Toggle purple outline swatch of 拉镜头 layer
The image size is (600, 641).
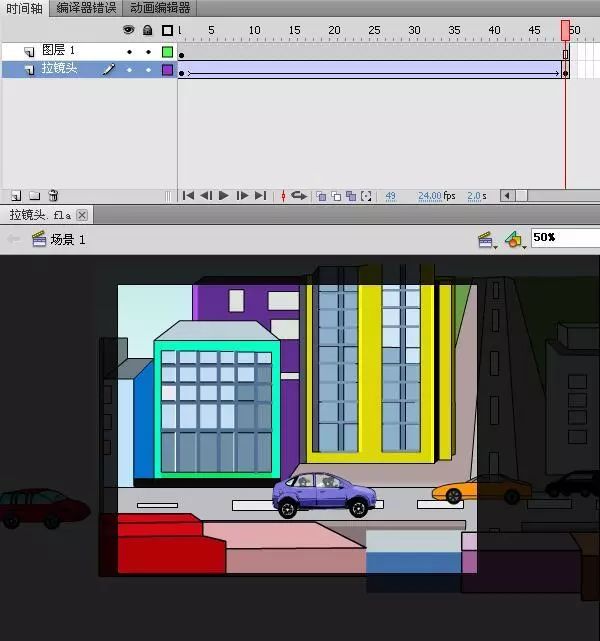[x=167, y=70]
